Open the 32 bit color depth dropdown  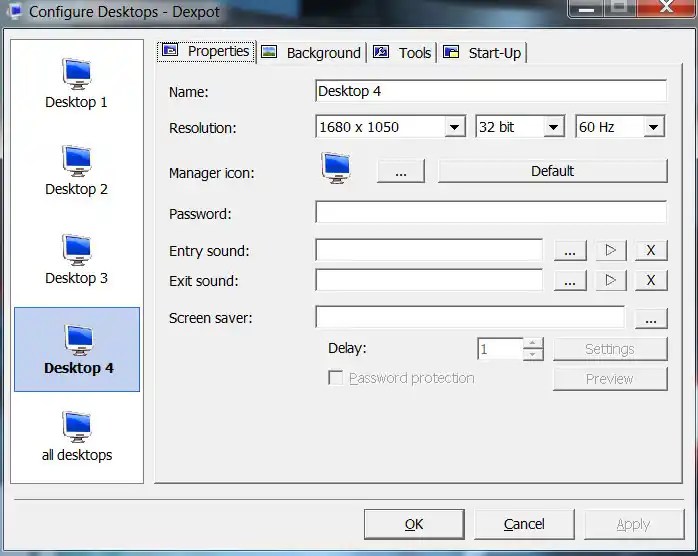tap(553, 127)
